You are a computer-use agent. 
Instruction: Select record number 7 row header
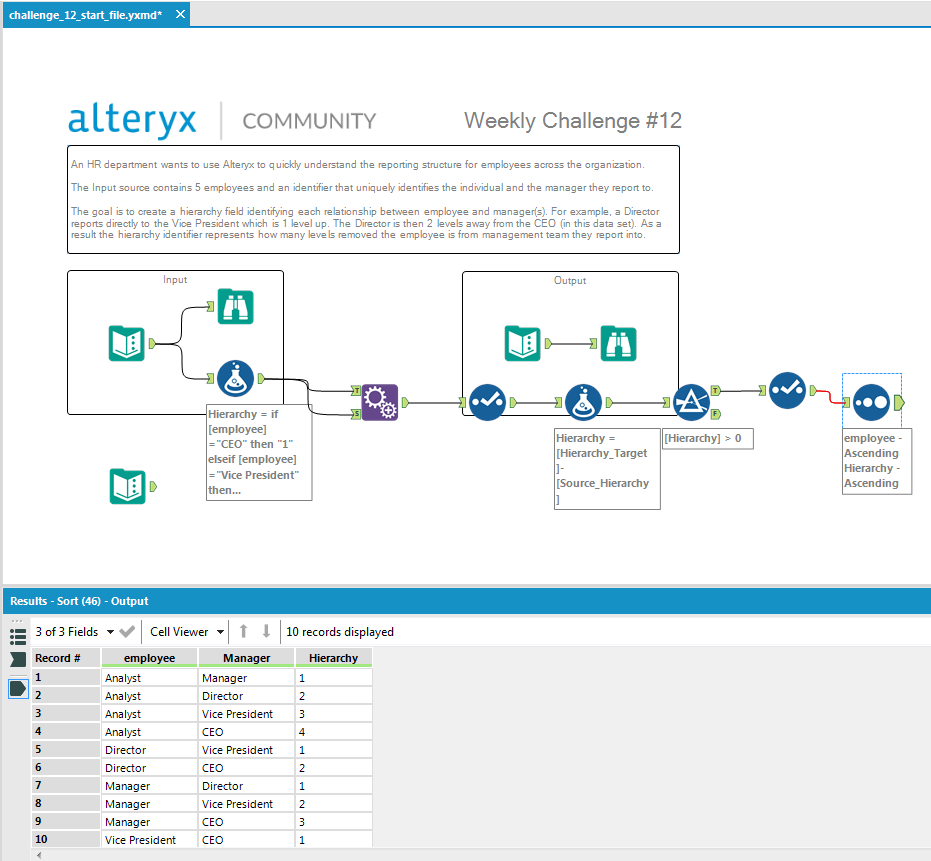coord(65,786)
